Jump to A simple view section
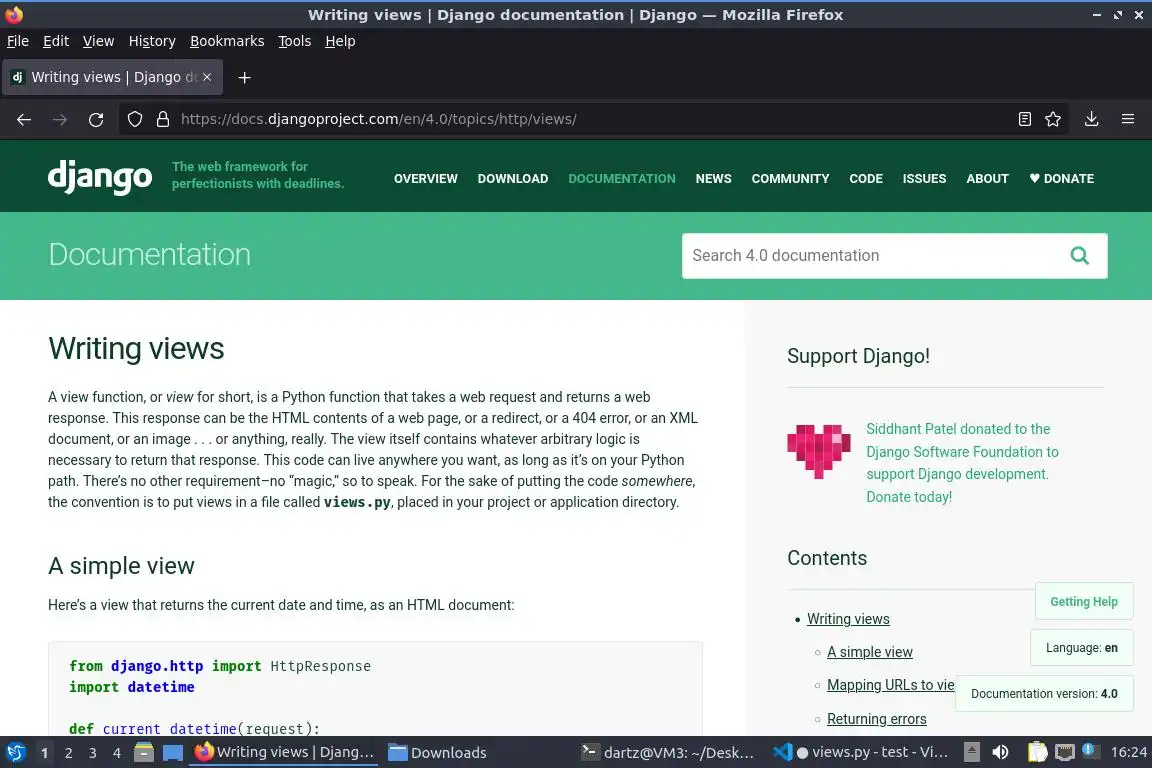This screenshot has height=768, width=1152. click(870, 652)
